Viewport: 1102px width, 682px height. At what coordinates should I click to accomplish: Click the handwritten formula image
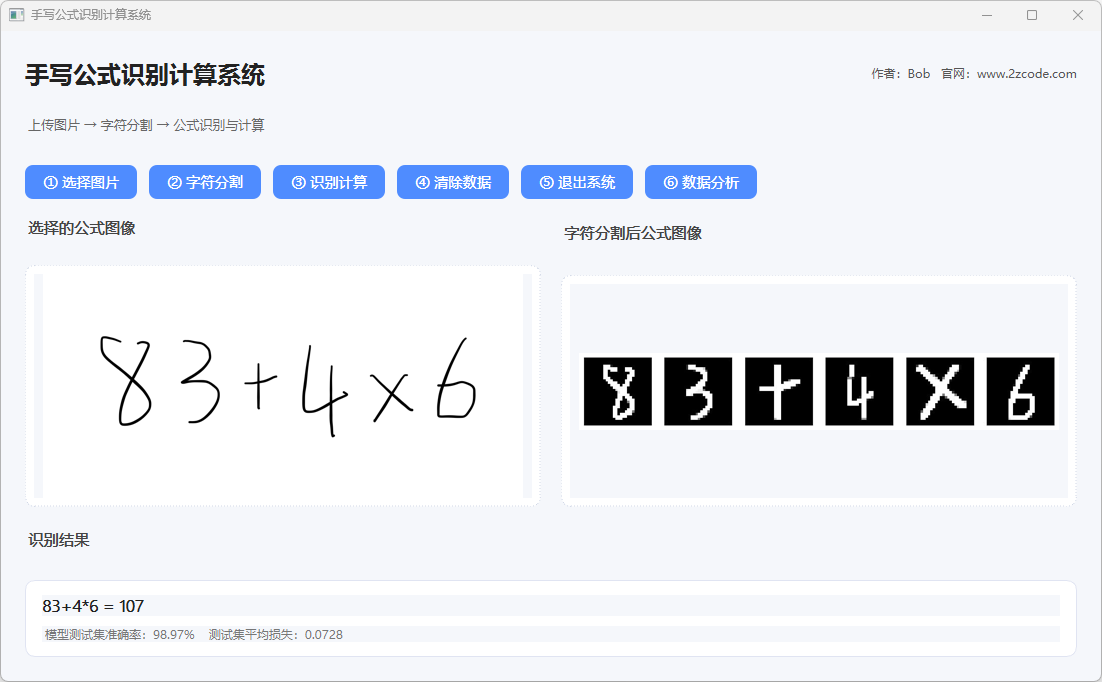[x=283, y=386]
